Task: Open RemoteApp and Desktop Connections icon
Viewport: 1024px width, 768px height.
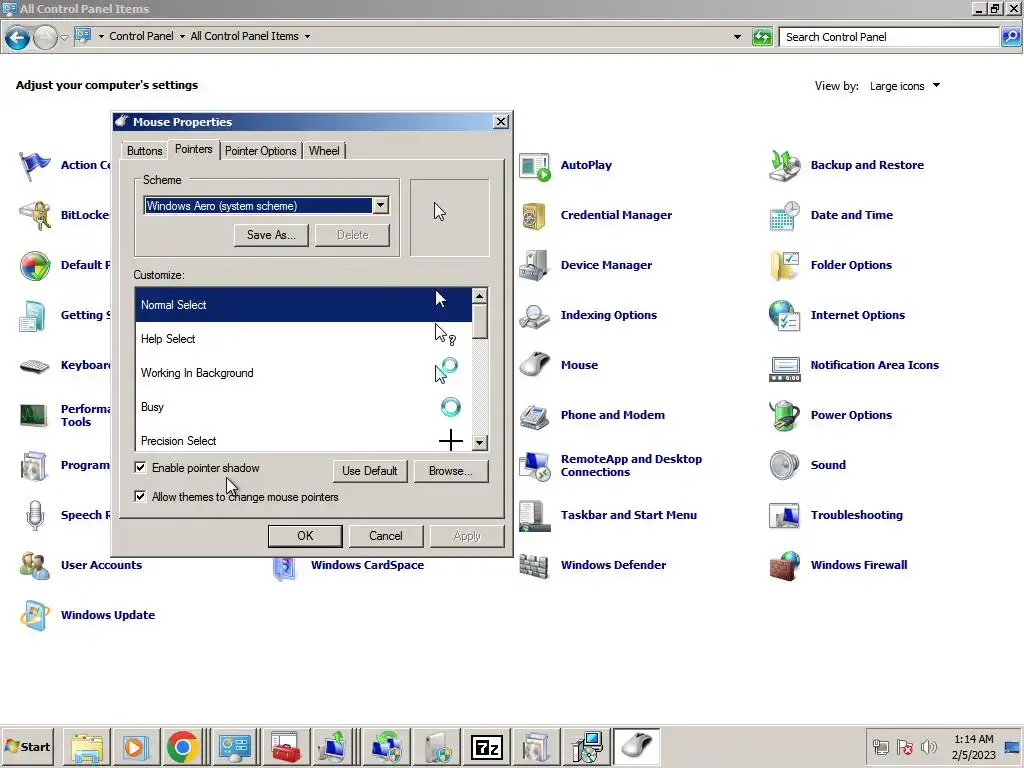Action: click(x=534, y=466)
